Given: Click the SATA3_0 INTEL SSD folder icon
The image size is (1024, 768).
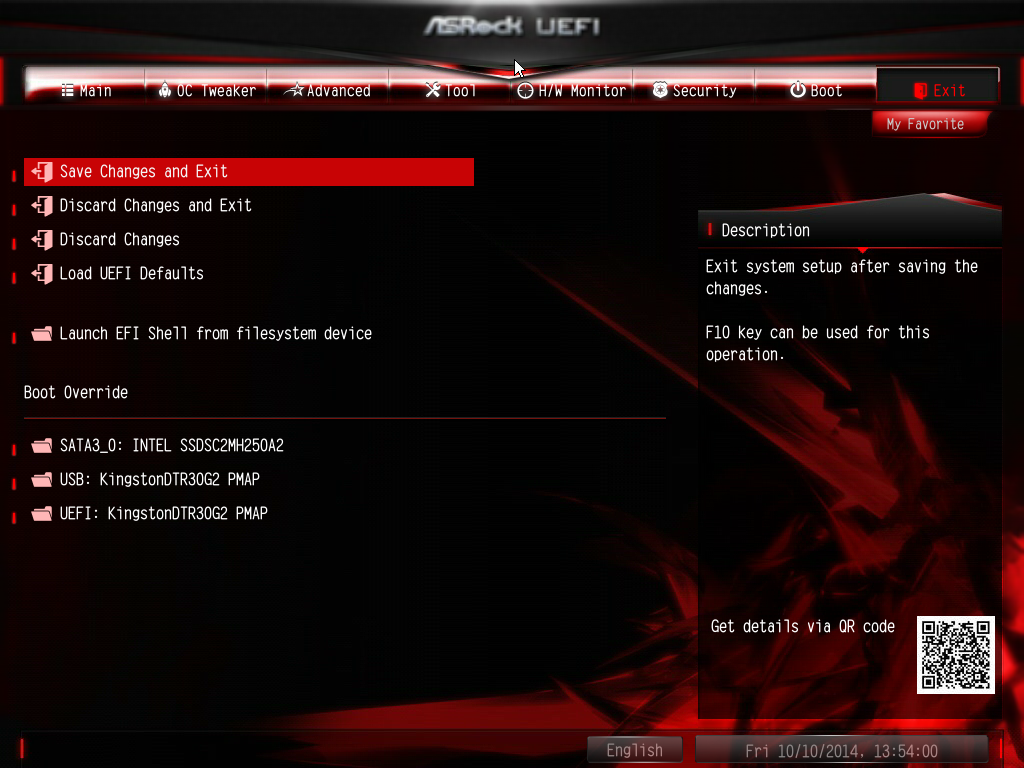Looking at the screenshot, I should point(42,446).
